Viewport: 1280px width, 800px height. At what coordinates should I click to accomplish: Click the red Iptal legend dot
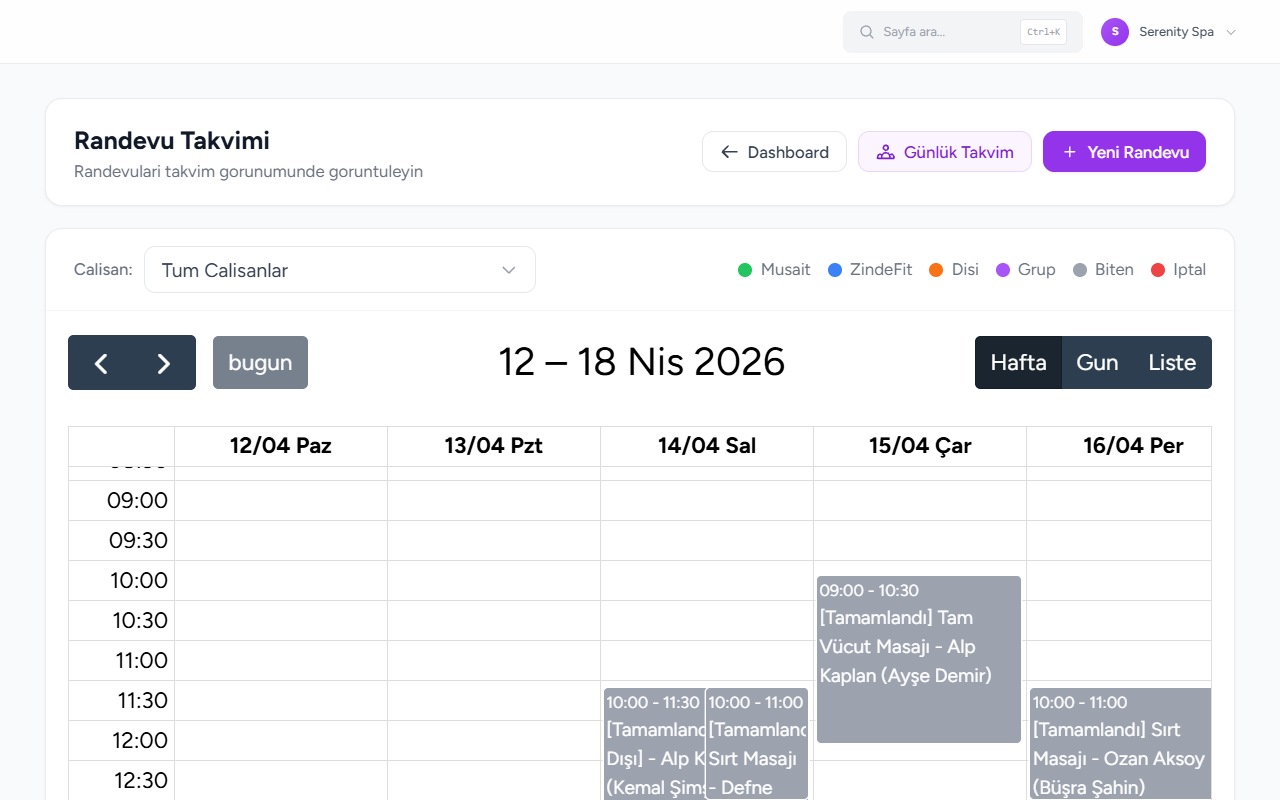point(1158,270)
